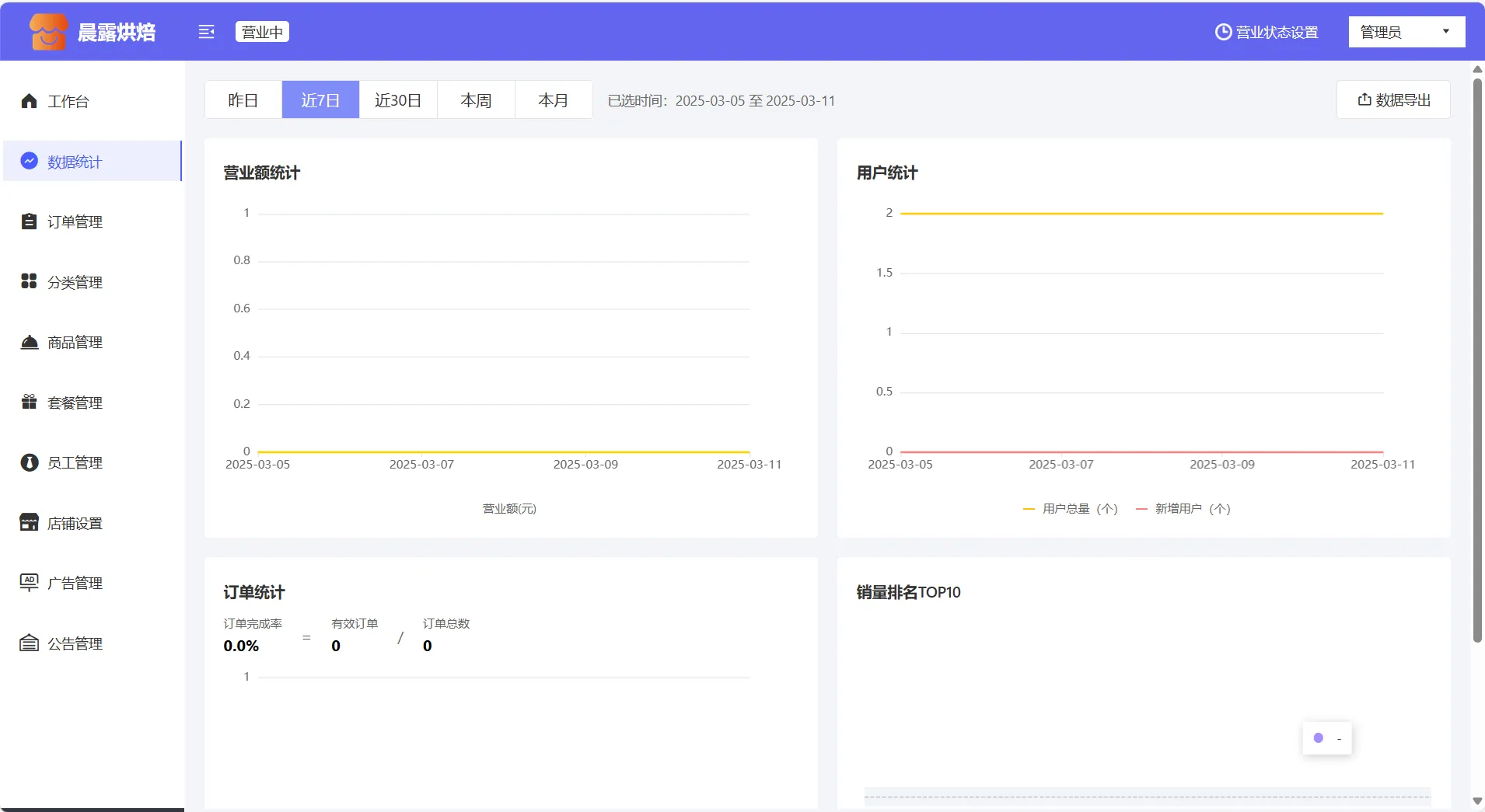The height and width of the screenshot is (812, 1485).
Task: Click the gift box icon for 套餐管理
Action: pos(30,402)
